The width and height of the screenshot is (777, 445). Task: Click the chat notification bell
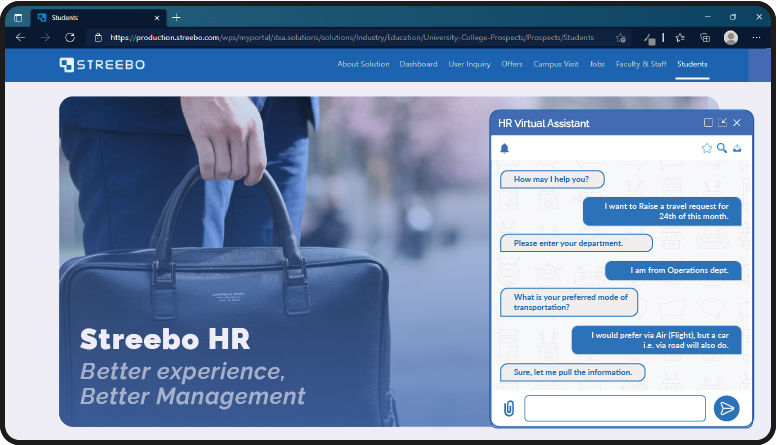tap(504, 149)
